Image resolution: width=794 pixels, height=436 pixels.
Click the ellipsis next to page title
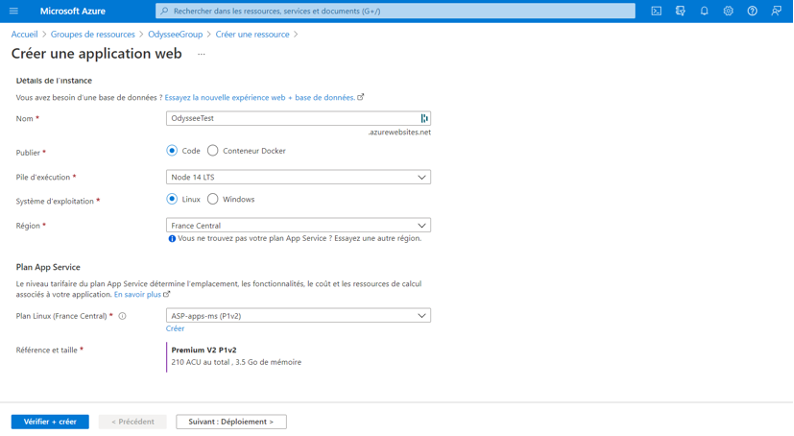click(202, 54)
